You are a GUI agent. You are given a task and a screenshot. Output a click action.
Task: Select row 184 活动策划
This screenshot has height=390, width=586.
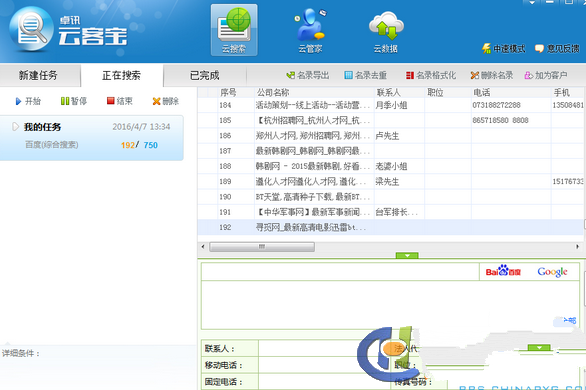pos(391,105)
